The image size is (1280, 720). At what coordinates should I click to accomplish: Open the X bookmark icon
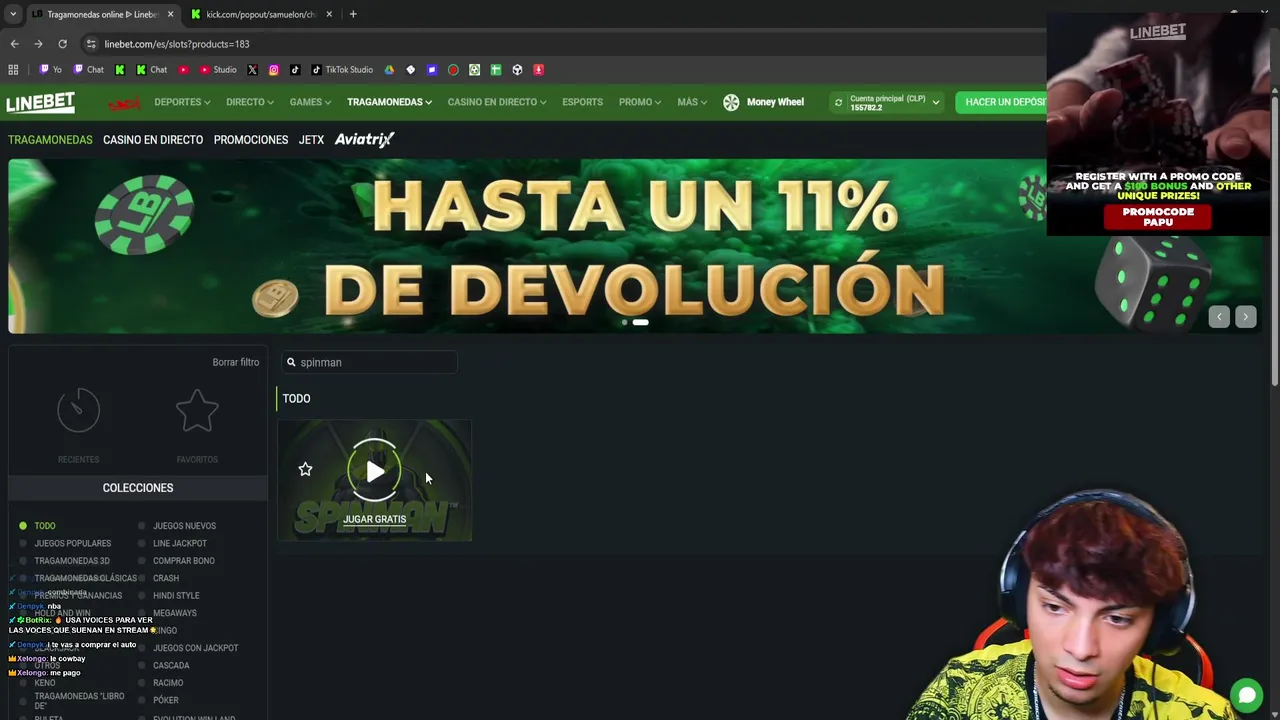pyautogui.click(x=252, y=70)
